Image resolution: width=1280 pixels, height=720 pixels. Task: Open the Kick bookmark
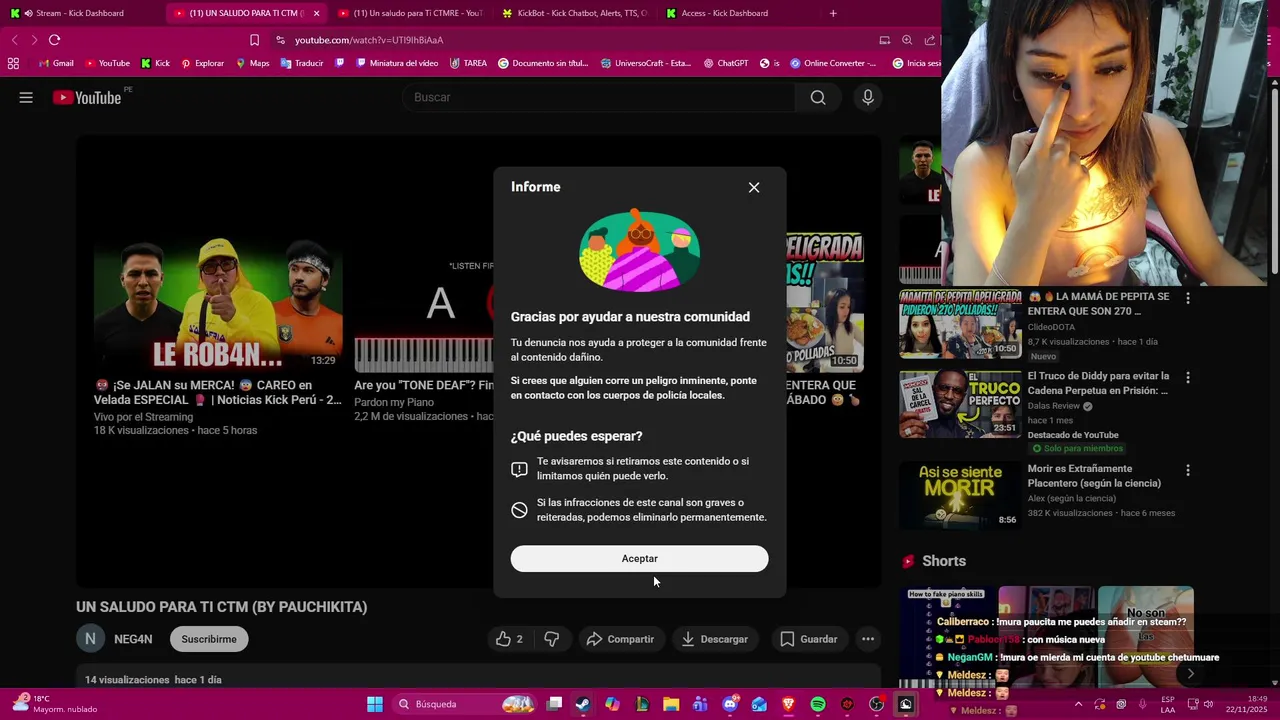click(155, 63)
